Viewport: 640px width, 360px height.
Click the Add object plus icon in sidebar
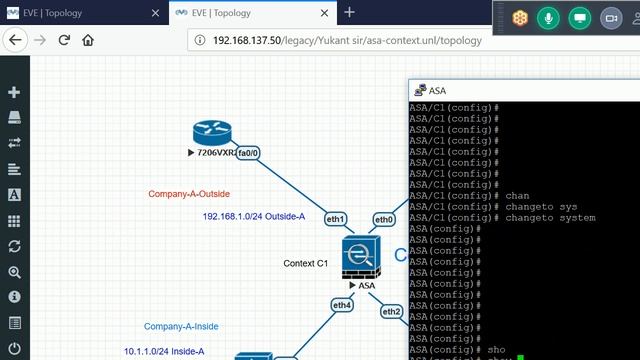pos(14,92)
